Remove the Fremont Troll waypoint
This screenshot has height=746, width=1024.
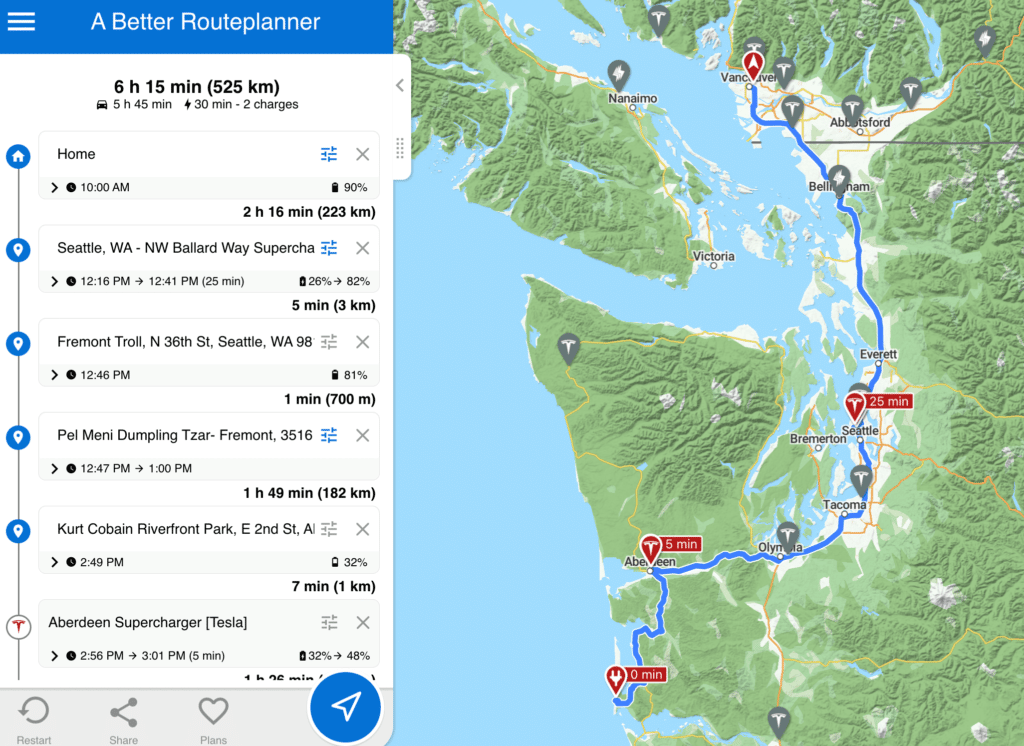click(362, 342)
